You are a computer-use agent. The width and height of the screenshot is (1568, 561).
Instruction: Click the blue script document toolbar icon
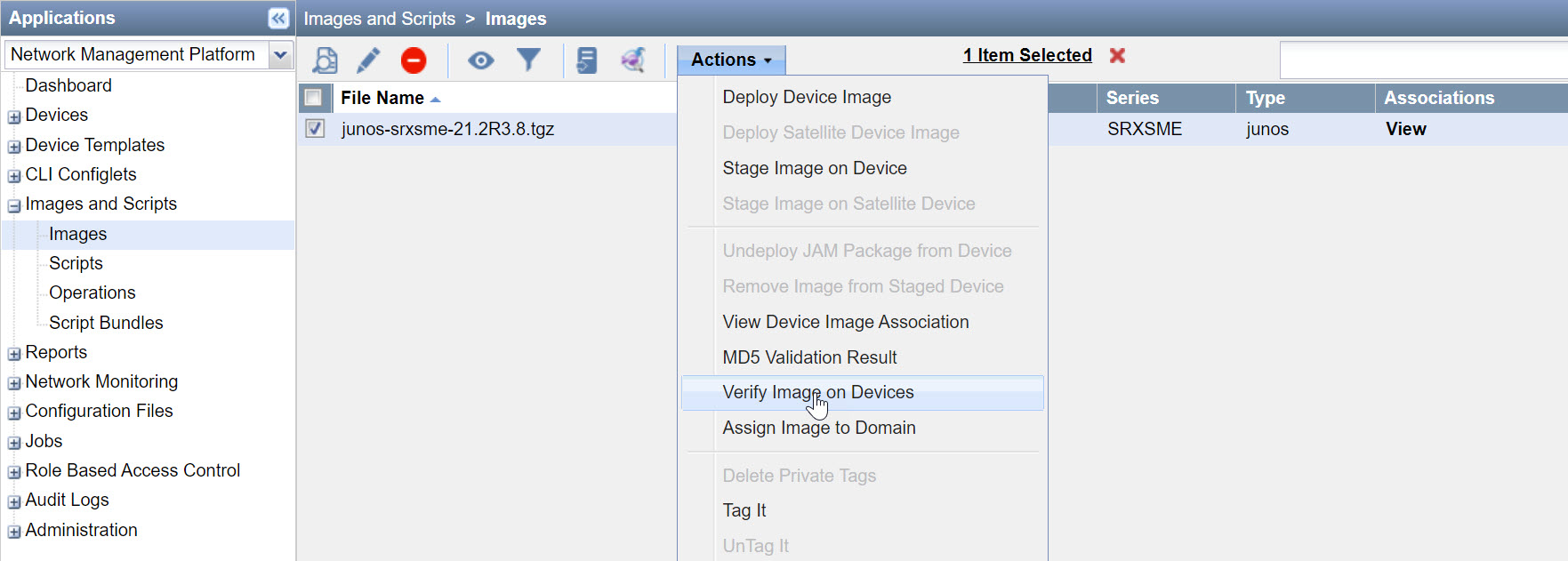tap(587, 60)
